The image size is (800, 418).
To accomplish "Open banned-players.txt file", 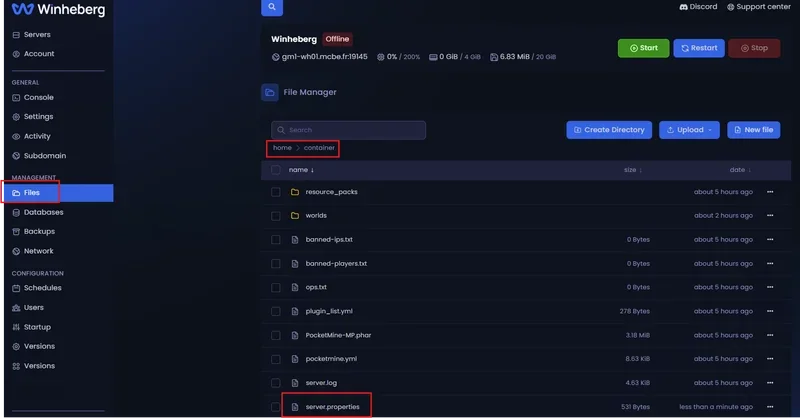I will tap(336, 263).
